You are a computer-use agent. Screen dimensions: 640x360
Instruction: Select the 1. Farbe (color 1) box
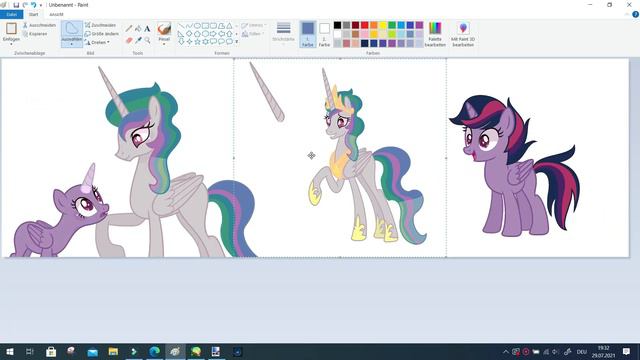coord(308,34)
